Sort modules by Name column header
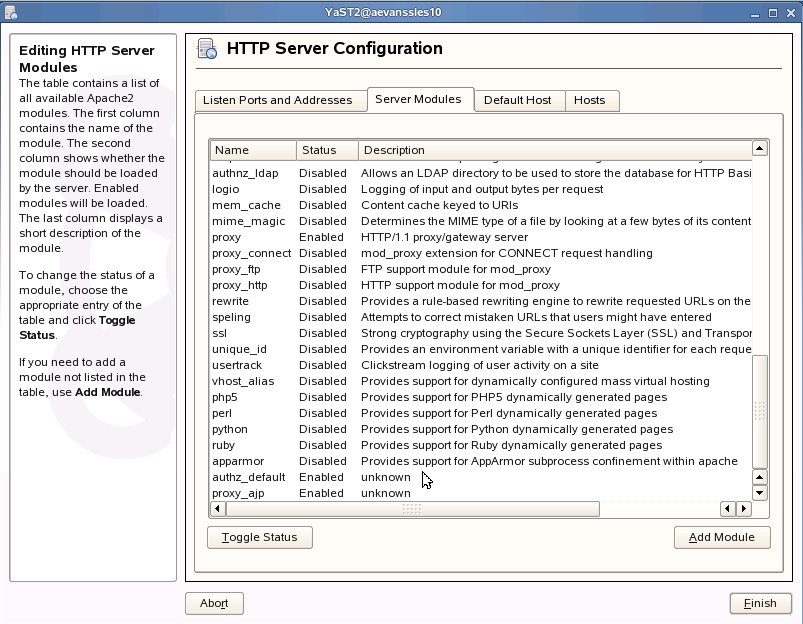 [x=253, y=150]
